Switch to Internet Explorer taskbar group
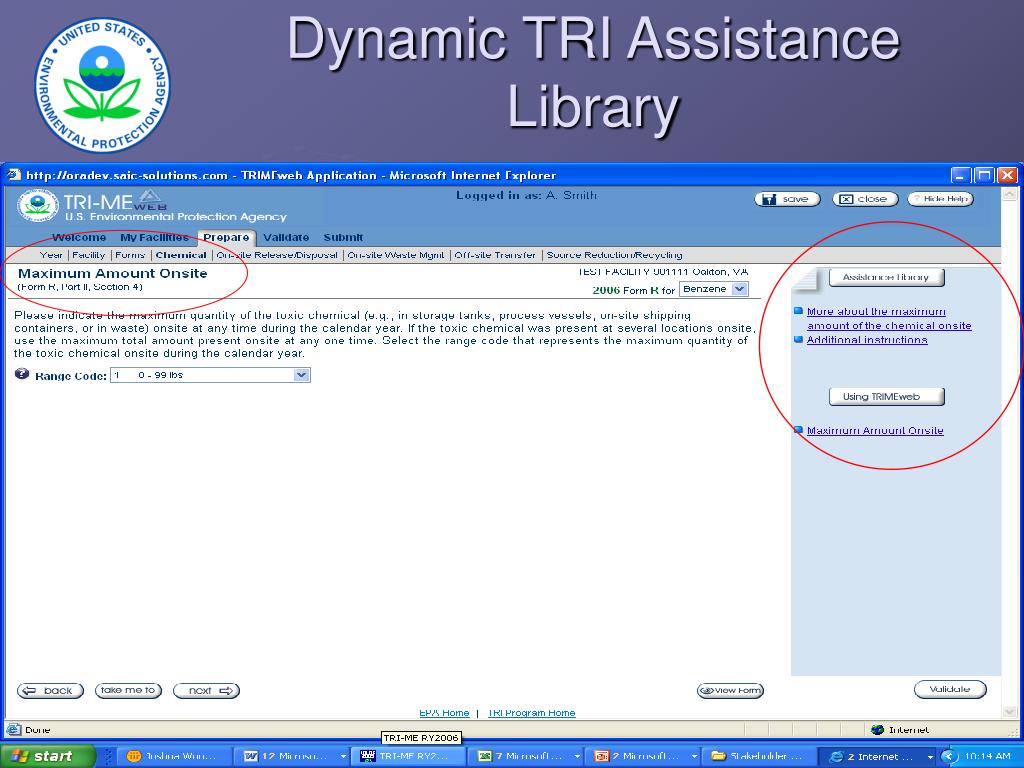 coord(878,756)
